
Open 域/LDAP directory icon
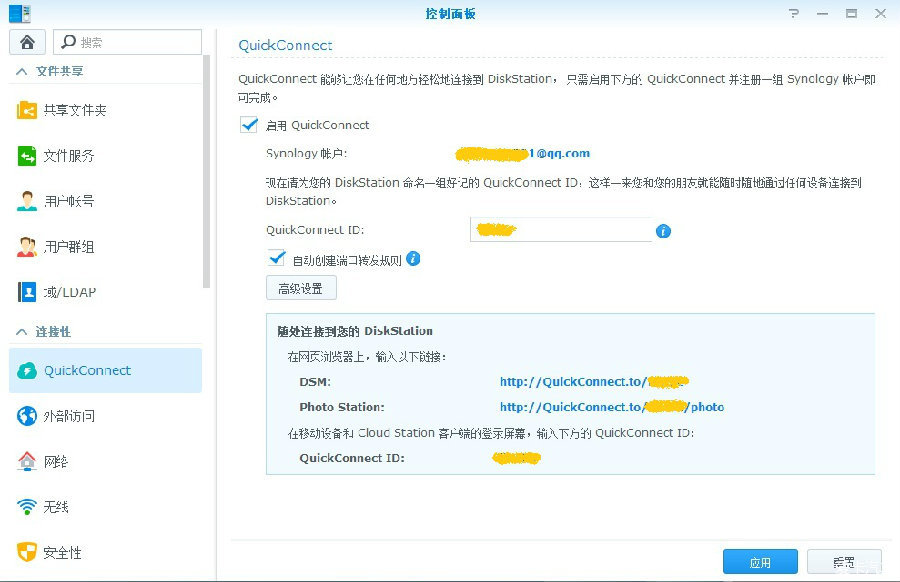coord(27,292)
